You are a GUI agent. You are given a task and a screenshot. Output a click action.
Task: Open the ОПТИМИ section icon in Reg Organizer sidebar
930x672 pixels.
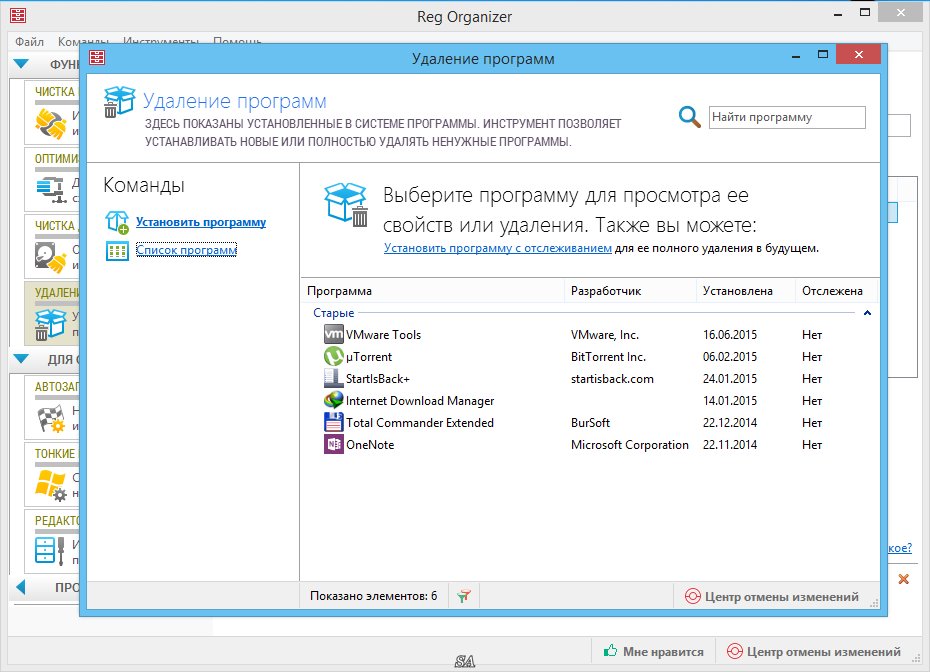pos(52,190)
